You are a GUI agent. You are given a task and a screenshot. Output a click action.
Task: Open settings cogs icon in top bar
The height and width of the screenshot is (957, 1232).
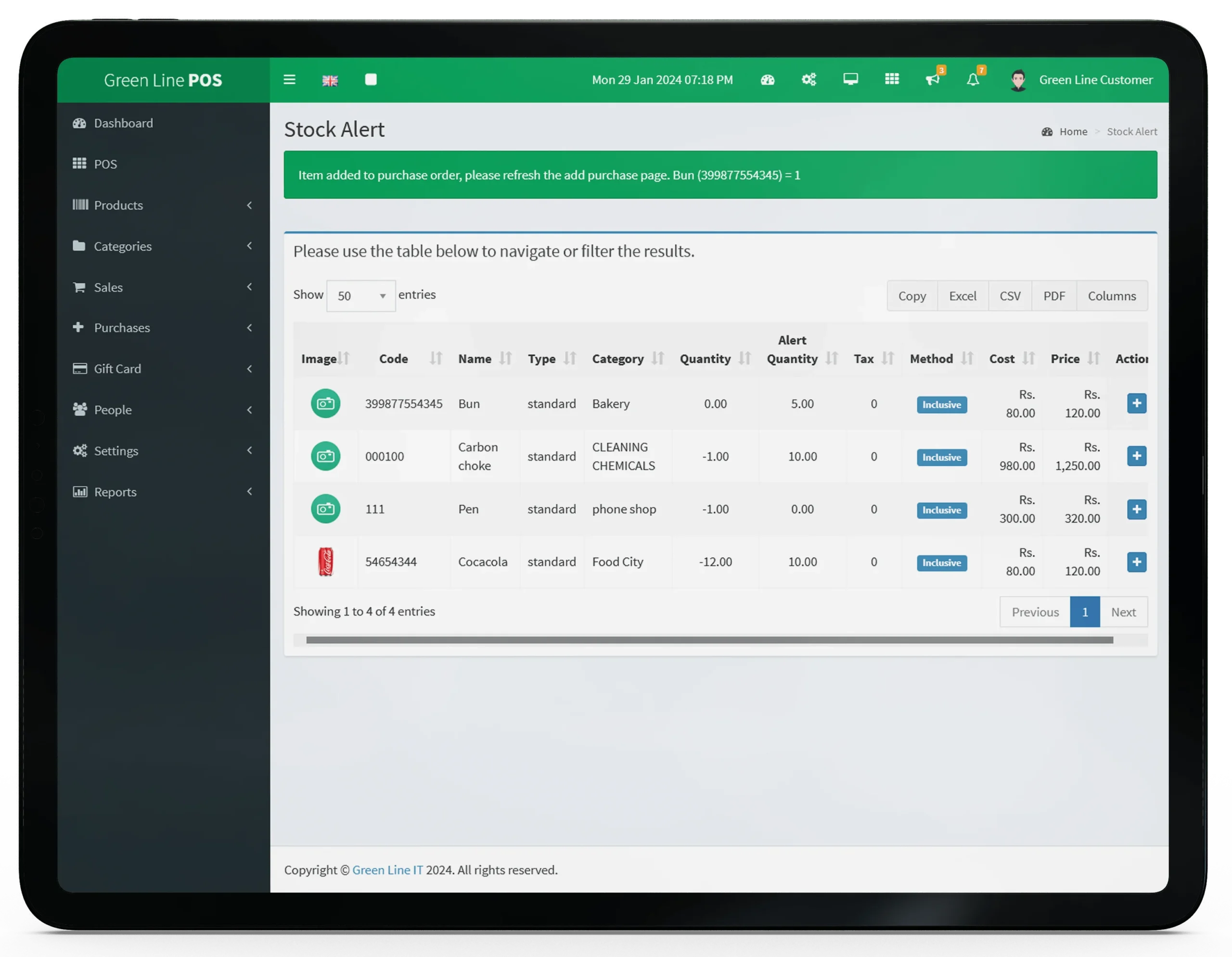(x=809, y=79)
